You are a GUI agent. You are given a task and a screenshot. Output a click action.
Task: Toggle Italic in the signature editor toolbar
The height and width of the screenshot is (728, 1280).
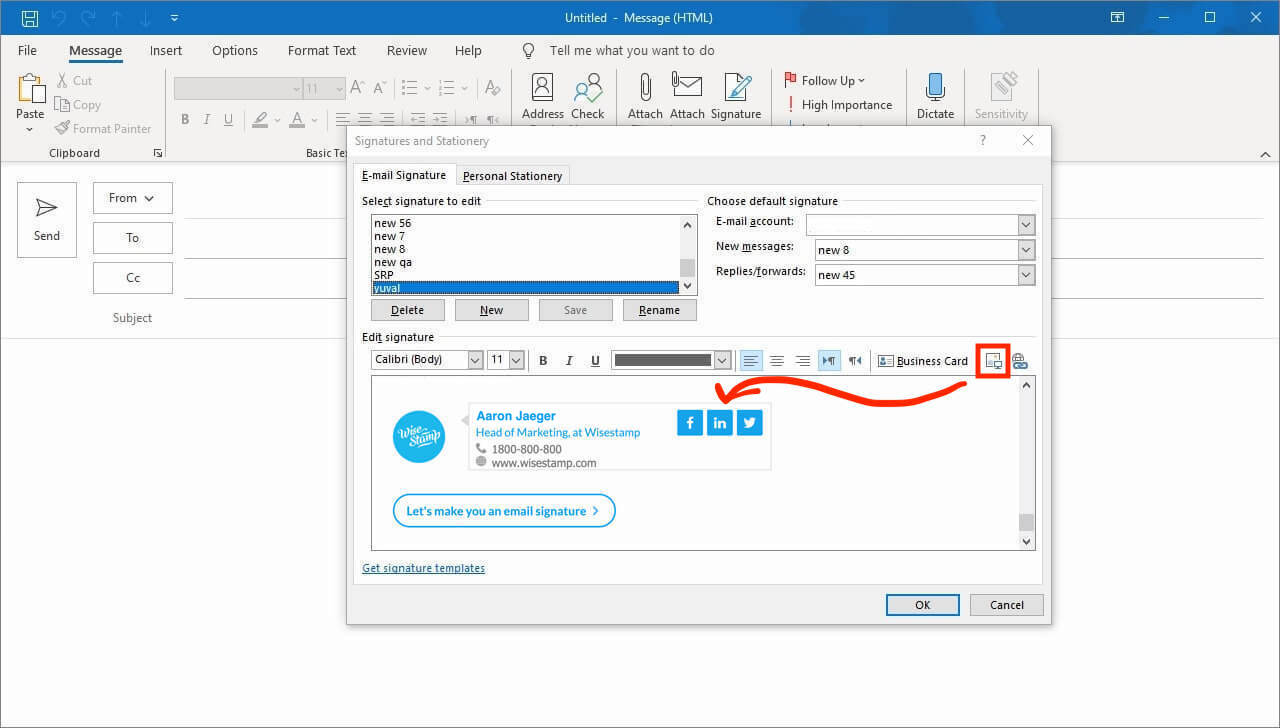569,361
